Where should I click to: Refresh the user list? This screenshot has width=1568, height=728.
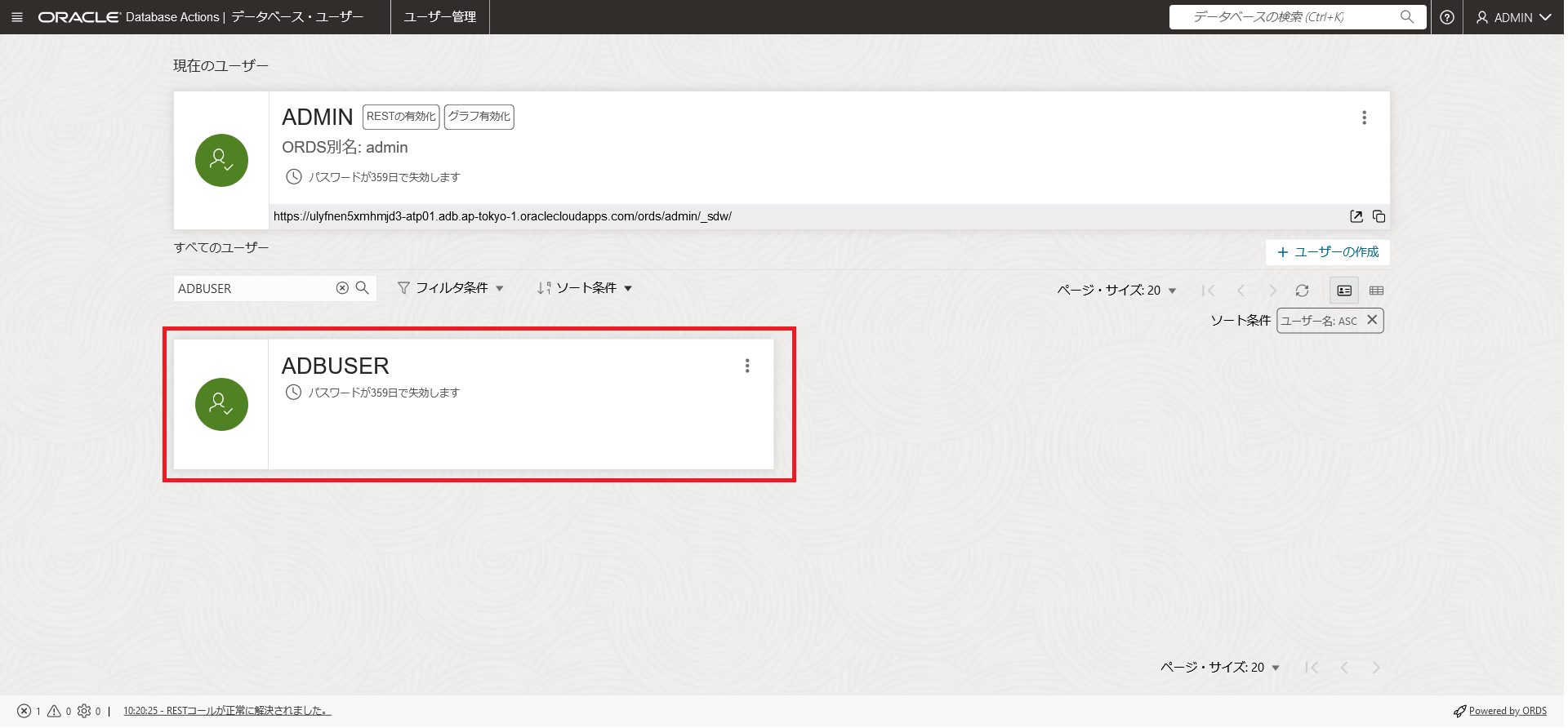coord(1303,291)
